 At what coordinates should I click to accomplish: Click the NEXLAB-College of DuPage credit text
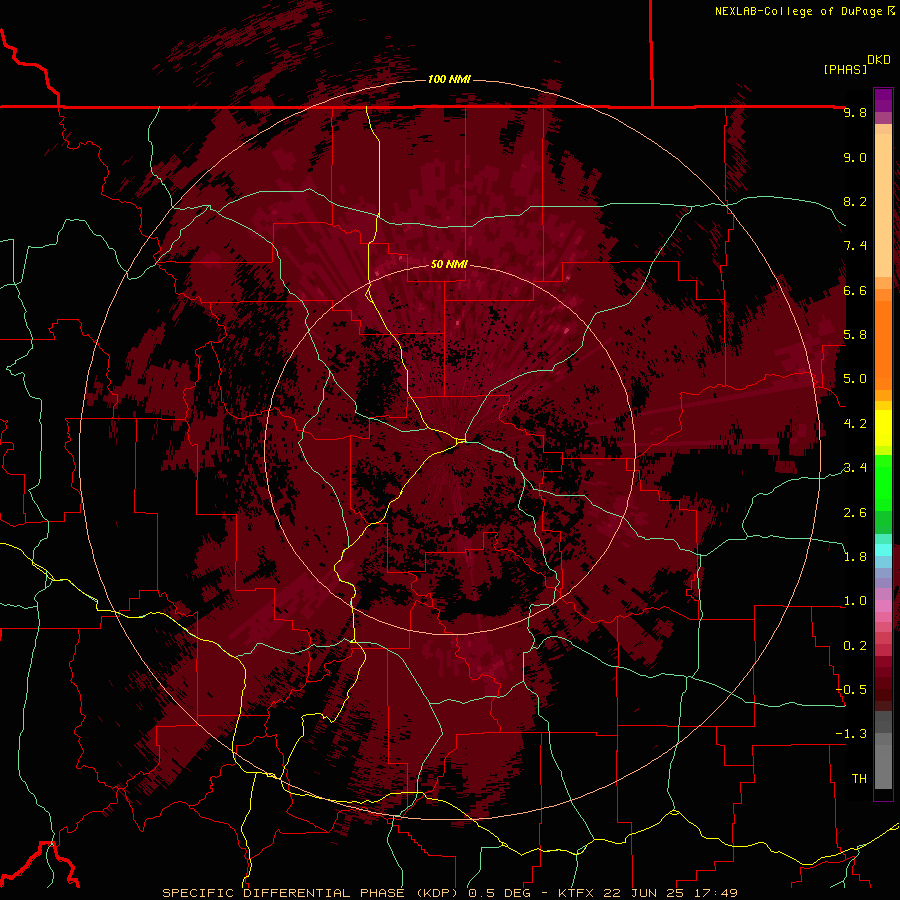[798, 11]
